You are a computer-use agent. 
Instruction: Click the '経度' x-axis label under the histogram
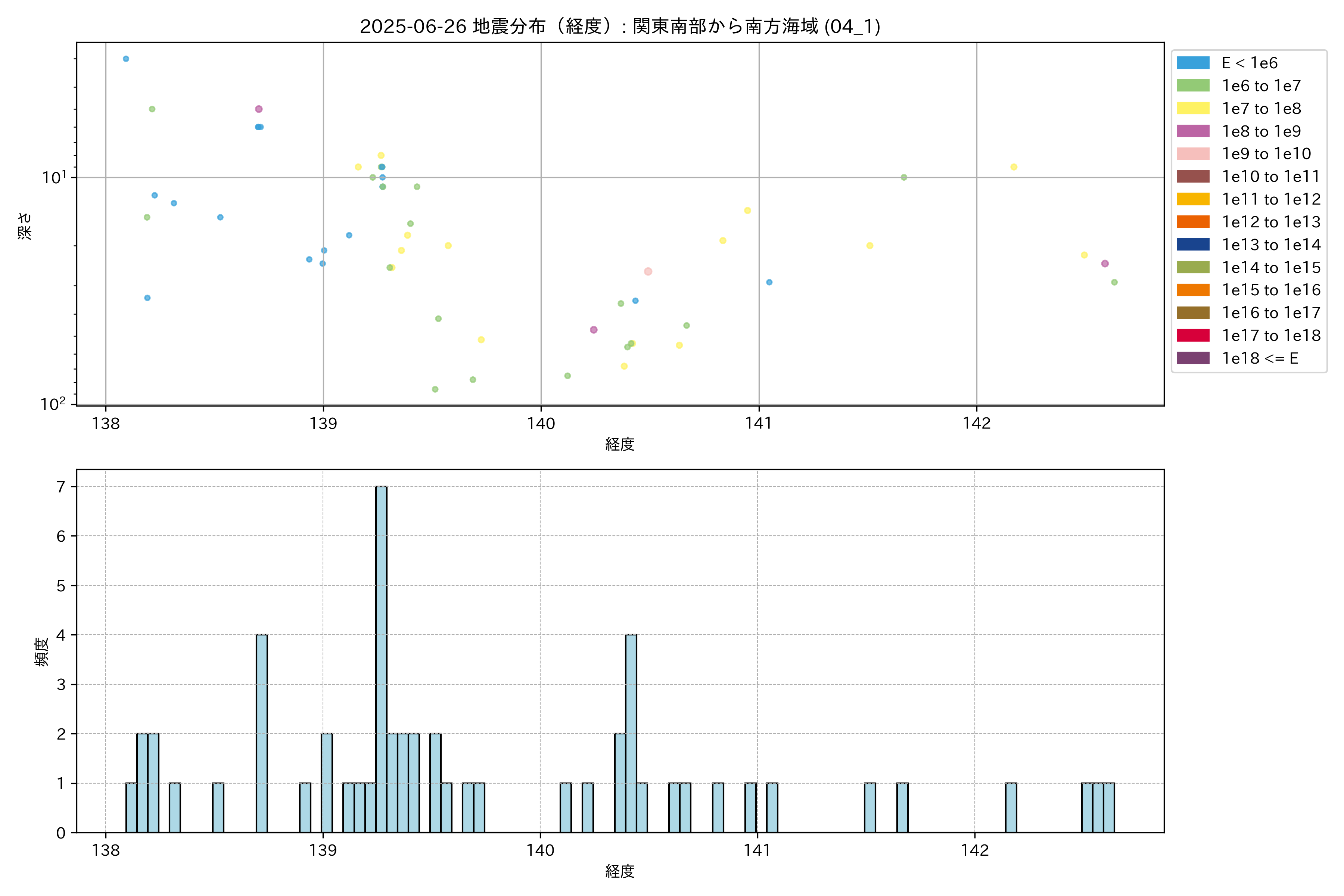click(620, 871)
